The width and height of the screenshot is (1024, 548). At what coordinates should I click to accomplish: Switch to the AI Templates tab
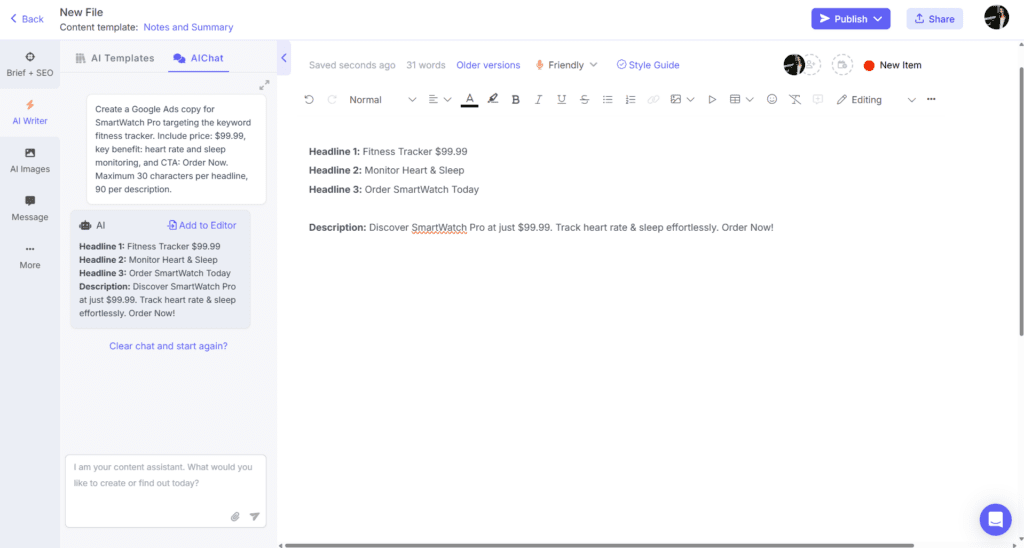(114, 58)
